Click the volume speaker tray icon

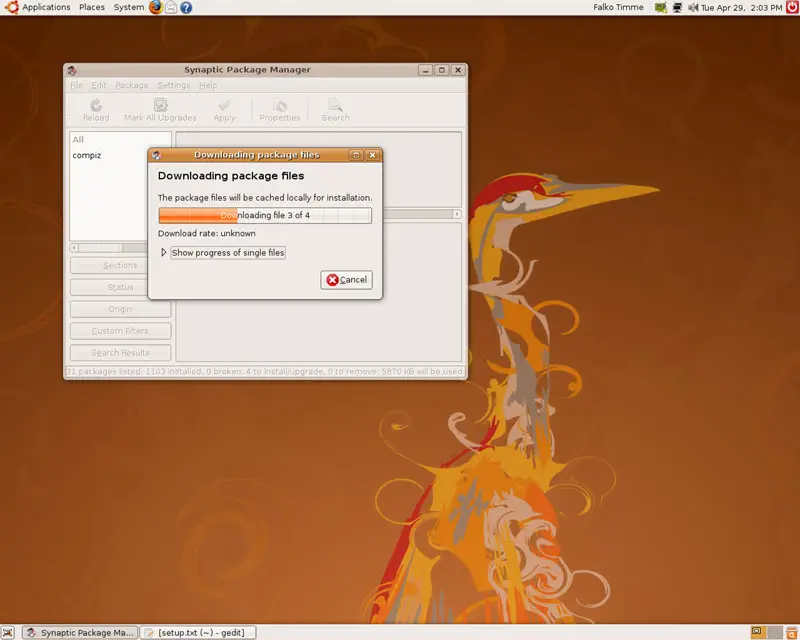[693, 8]
